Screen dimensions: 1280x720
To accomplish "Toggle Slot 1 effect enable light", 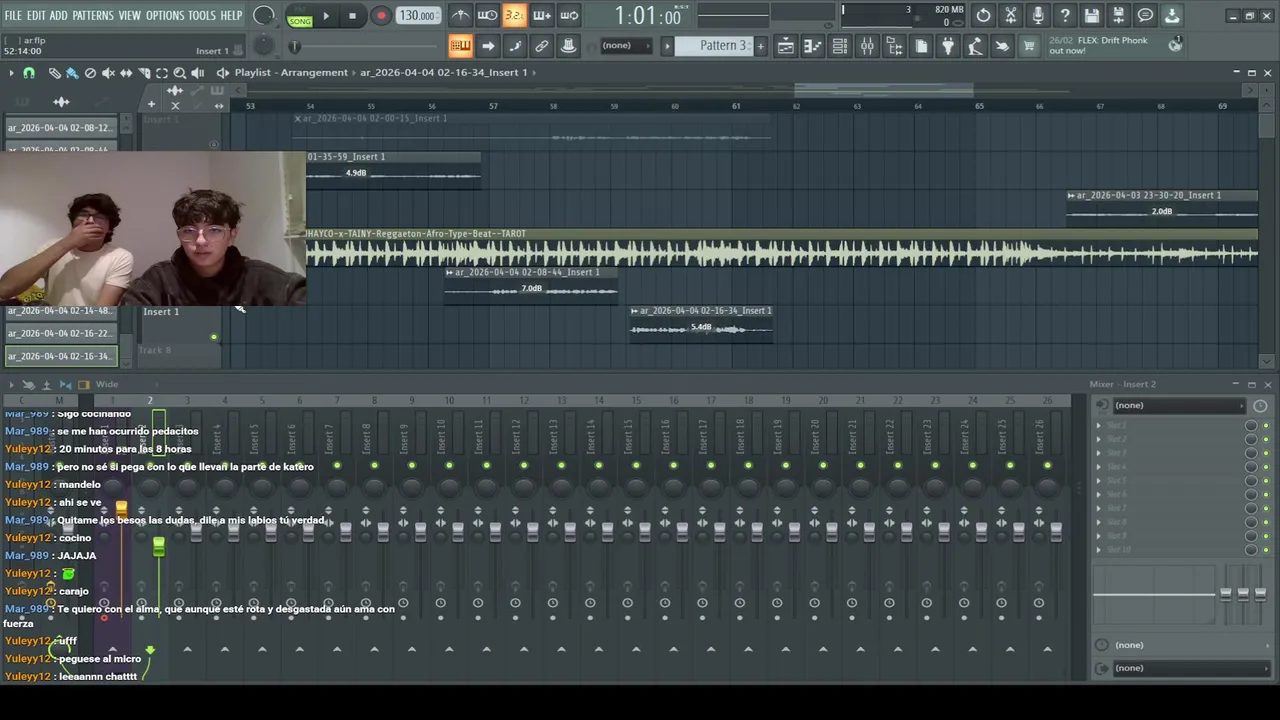I will (x=1266, y=426).
